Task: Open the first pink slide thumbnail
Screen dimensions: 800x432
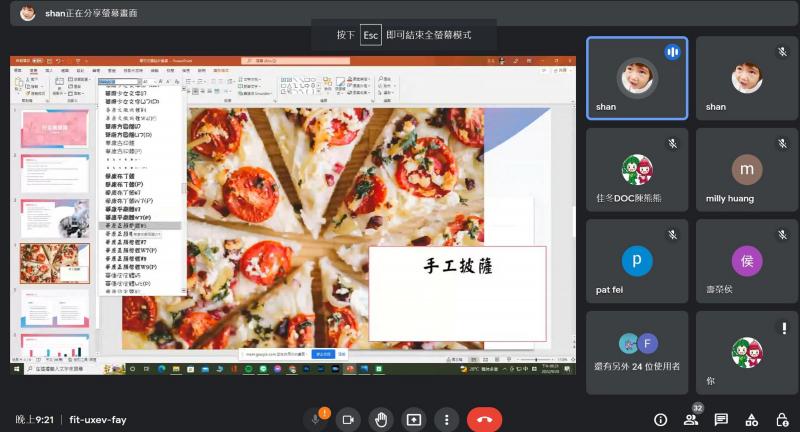Action: coord(55,128)
